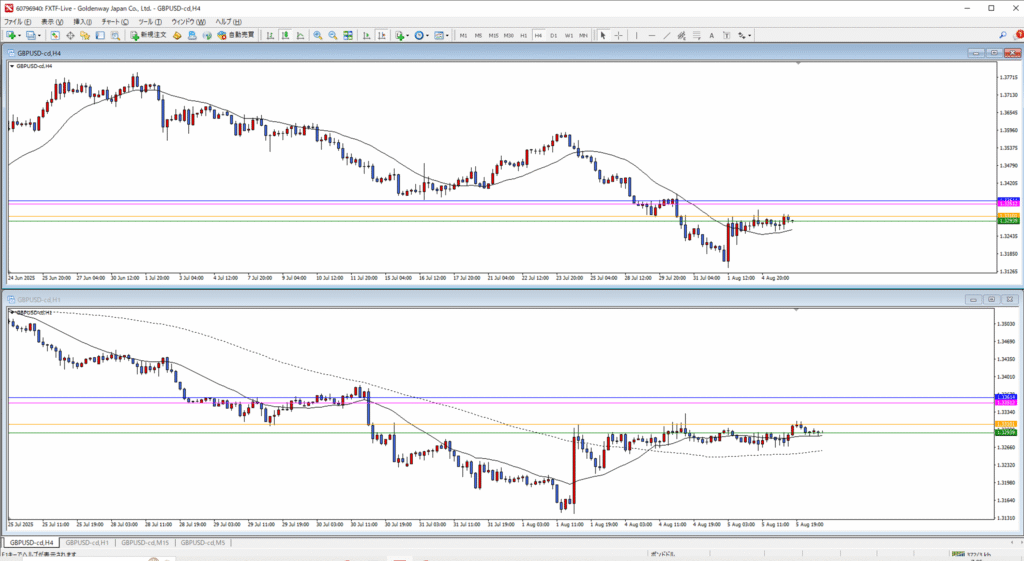Click the chart shift marker on H4 chart
Image resolution: width=1024 pixels, height=561 pixels.
click(798, 63)
